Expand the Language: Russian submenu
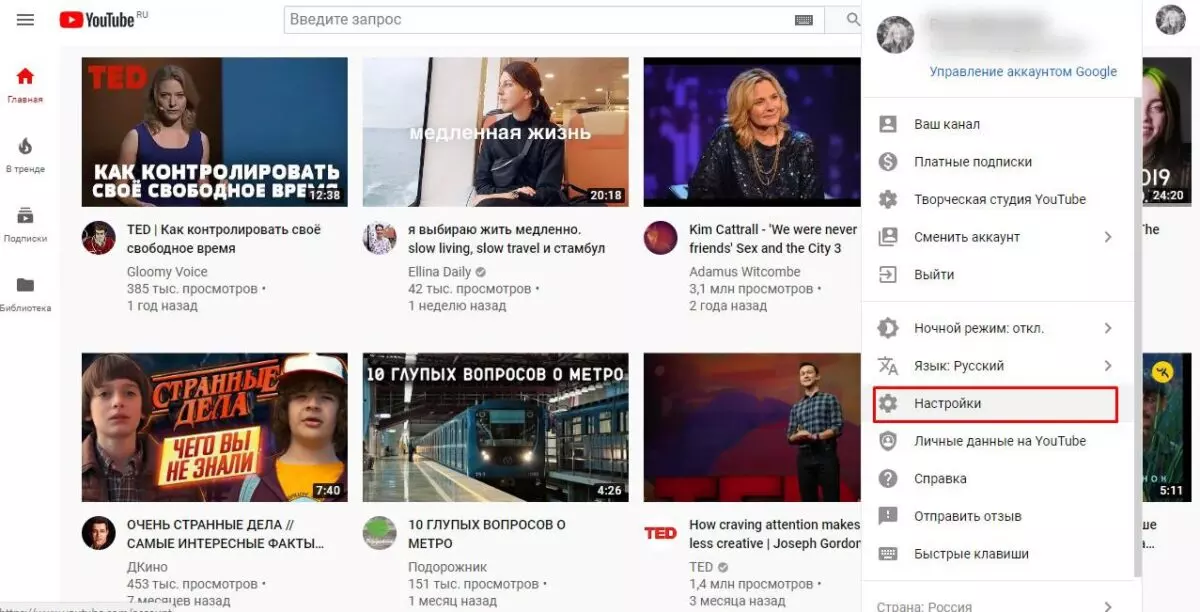This screenshot has height=612, width=1200. [997, 366]
